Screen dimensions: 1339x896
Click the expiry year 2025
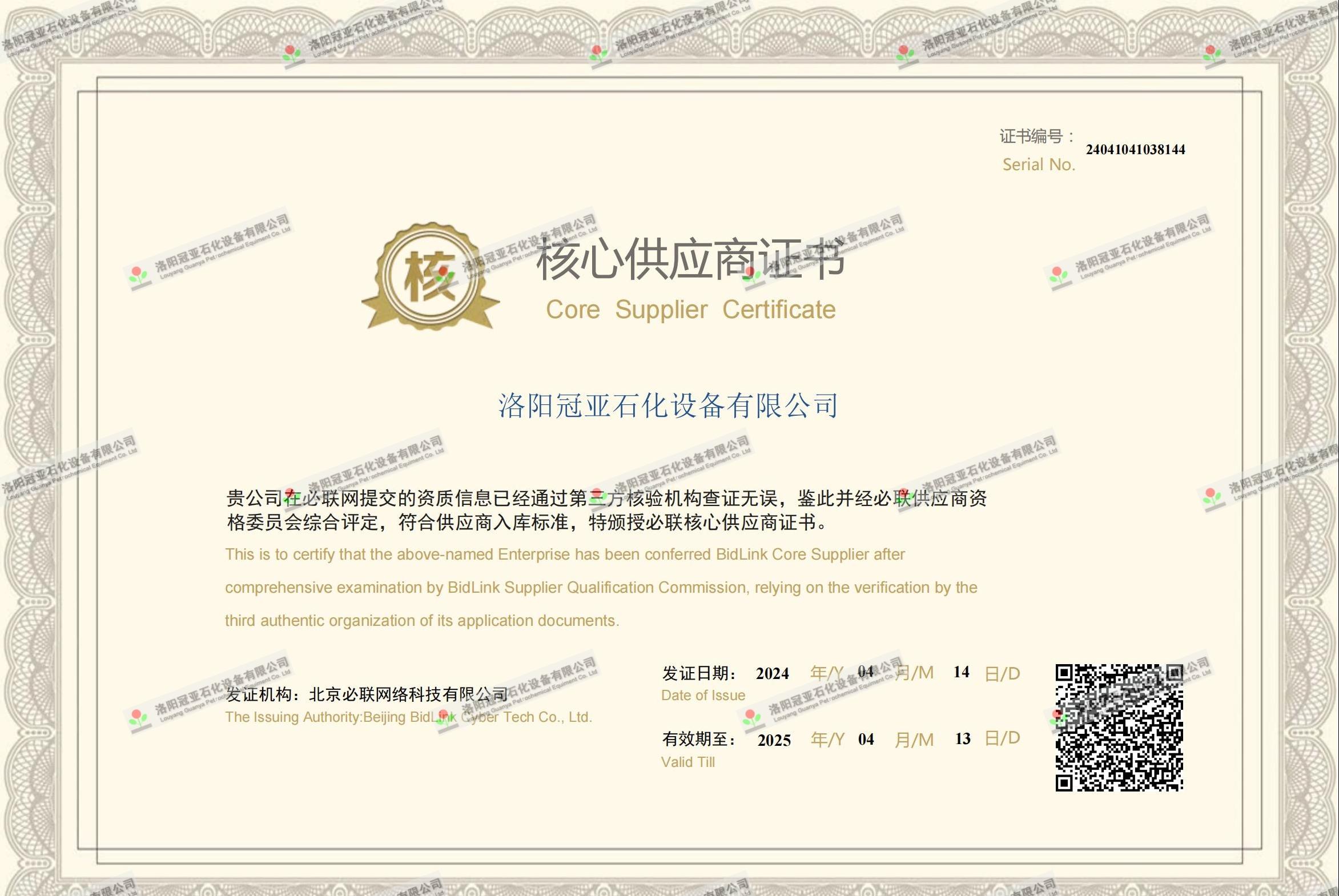(x=774, y=741)
